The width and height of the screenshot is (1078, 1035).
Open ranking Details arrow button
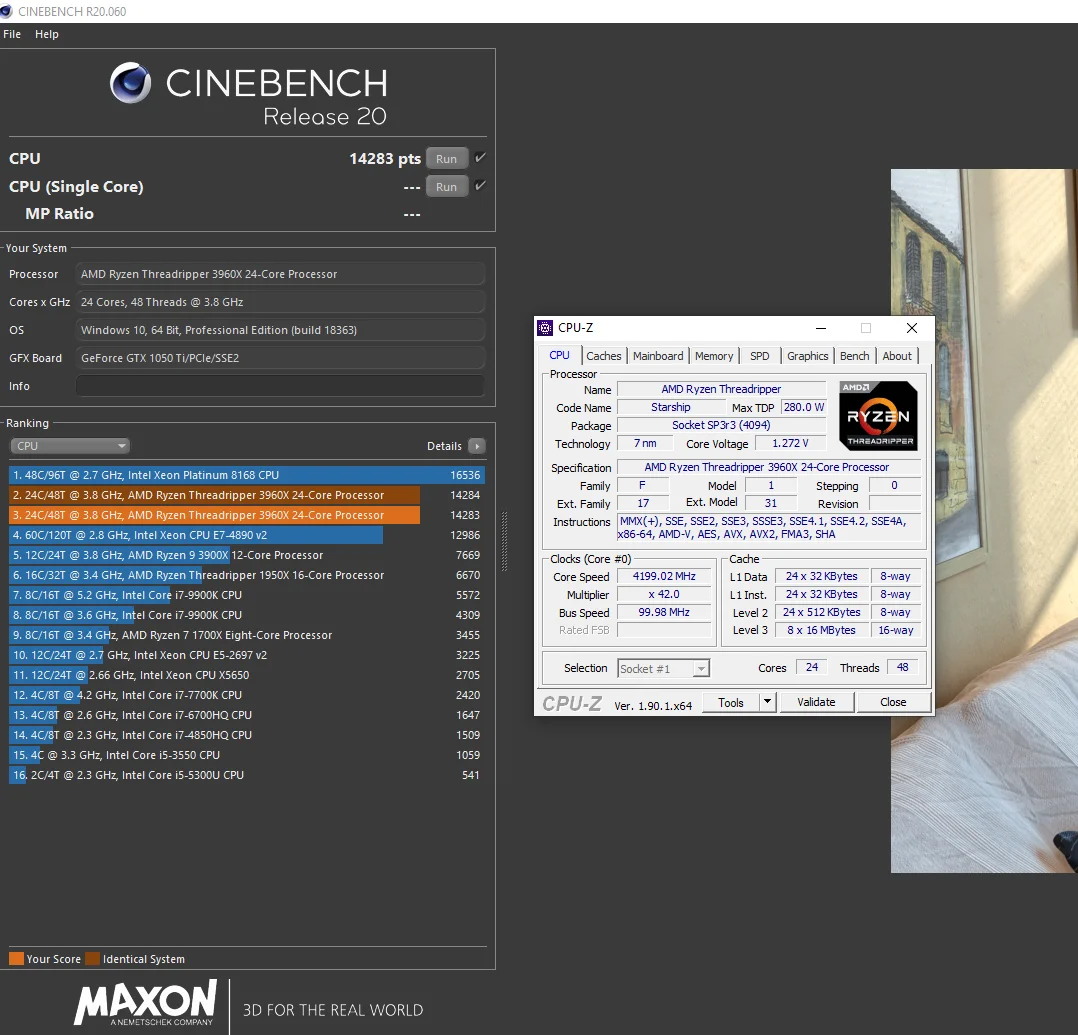point(476,446)
